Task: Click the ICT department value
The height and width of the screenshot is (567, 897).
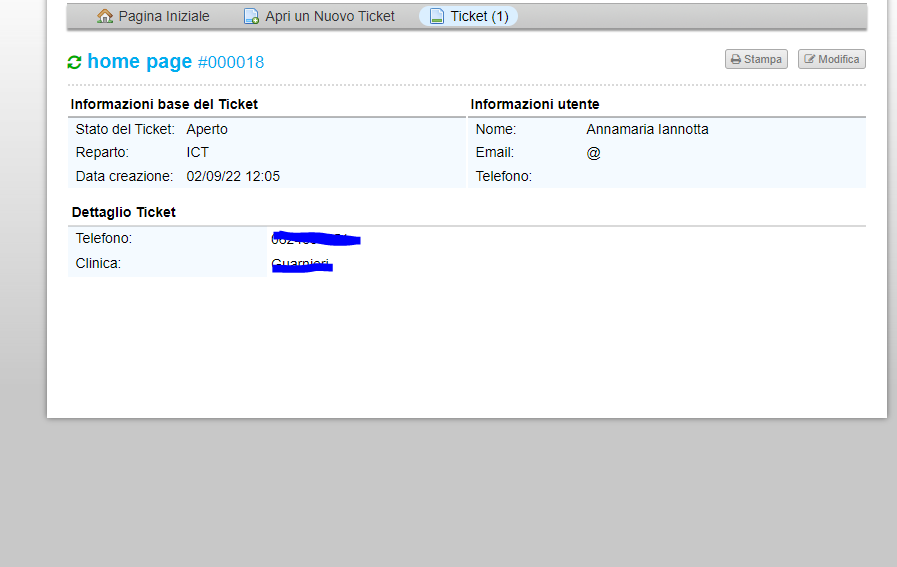Action: click(197, 153)
